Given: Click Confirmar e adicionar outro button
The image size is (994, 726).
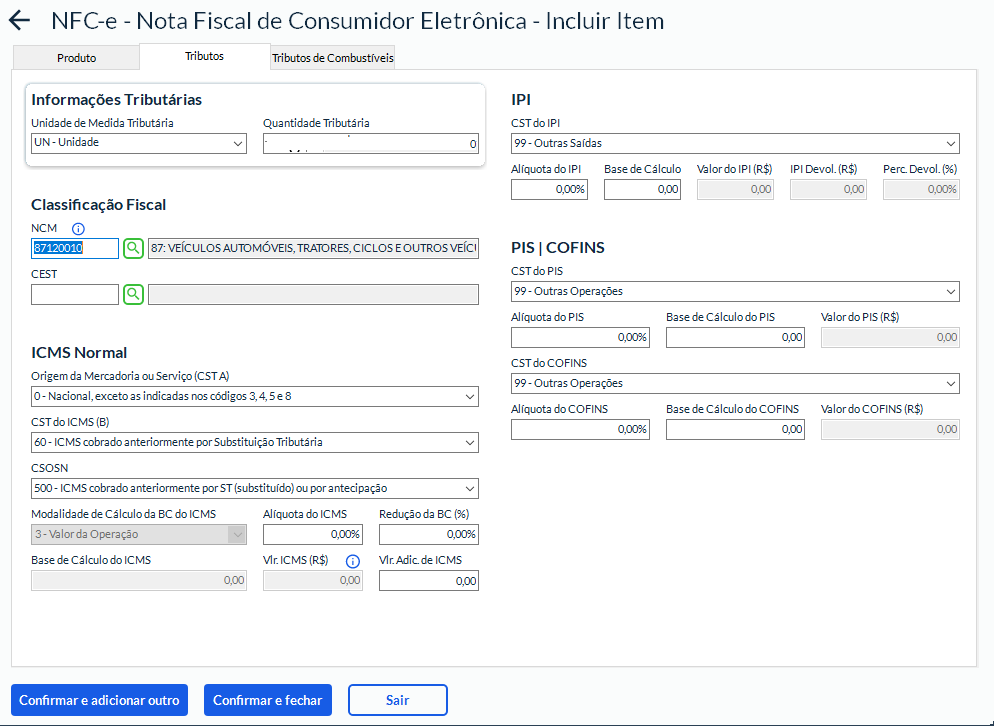Looking at the screenshot, I should (99, 700).
